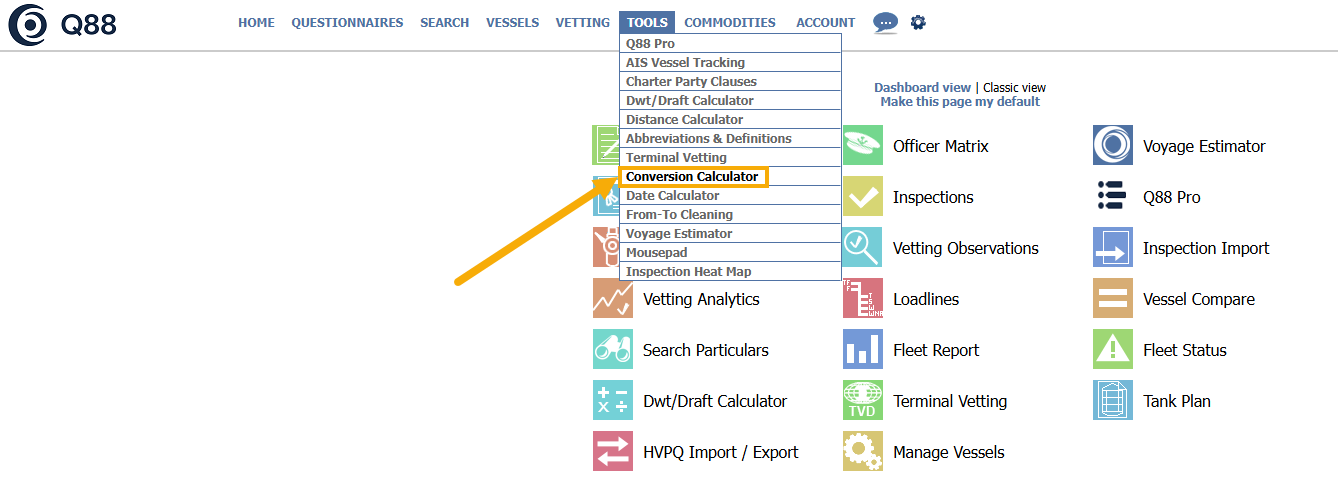Expand the Commodities navigation menu
Viewport: 1338px width, 491px height.
pos(730,23)
